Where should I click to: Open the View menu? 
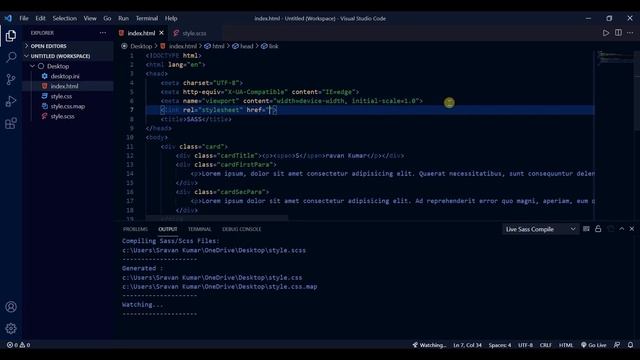click(90, 18)
